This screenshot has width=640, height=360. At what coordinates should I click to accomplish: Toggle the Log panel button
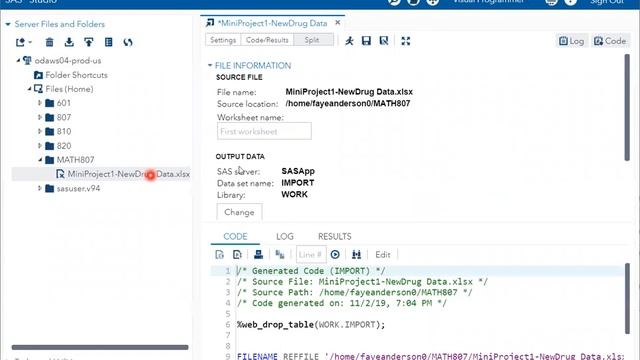coord(571,41)
